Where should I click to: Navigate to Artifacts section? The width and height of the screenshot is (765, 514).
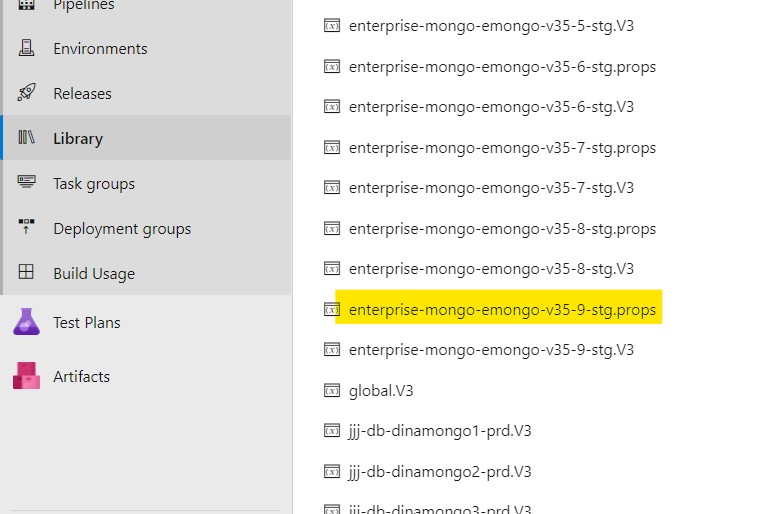pos(81,376)
